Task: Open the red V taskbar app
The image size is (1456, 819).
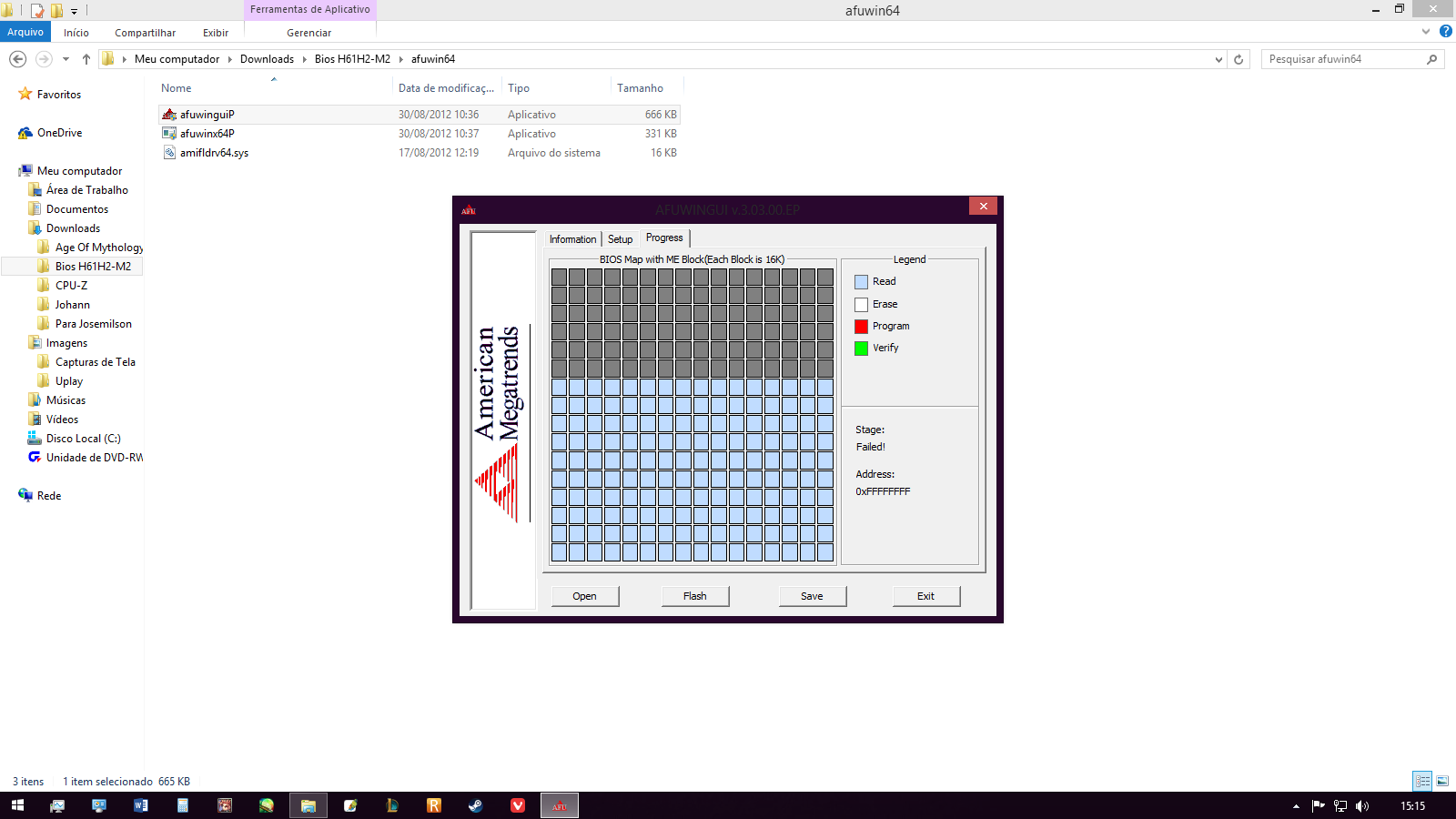Action: pyautogui.click(x=518, y=805)
